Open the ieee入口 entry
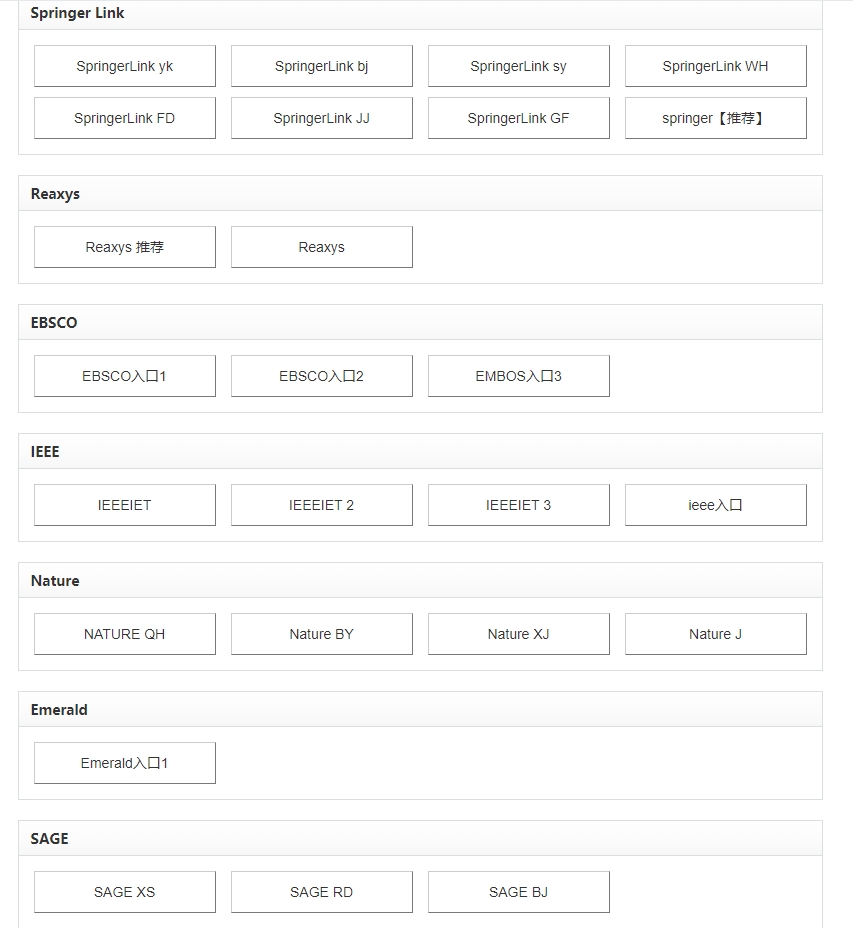853x928 pixels. point(716,505)
